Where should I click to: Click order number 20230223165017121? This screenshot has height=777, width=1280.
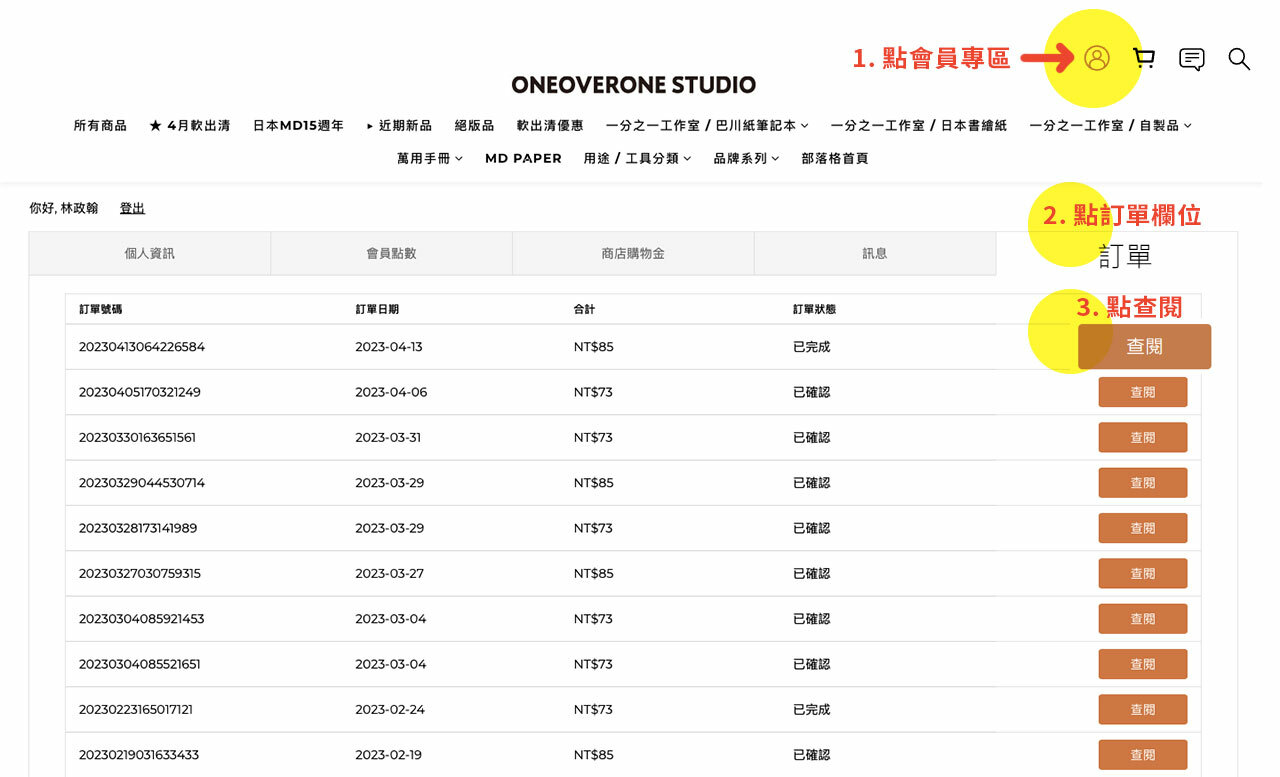pos(136,709)
